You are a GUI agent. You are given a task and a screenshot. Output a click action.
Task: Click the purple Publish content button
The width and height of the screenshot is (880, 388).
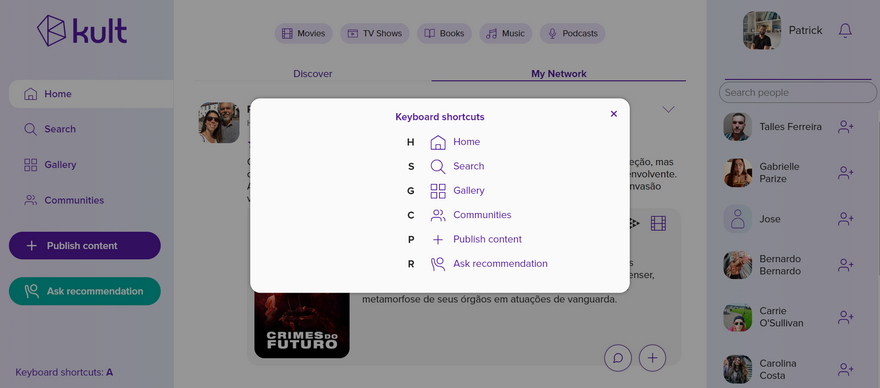click(85, 245)
